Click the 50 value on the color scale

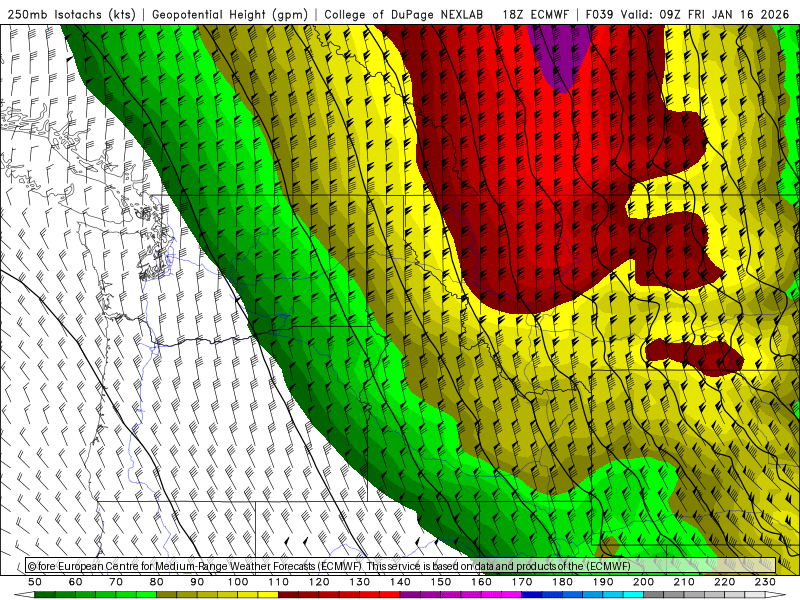tap(35, 582)
